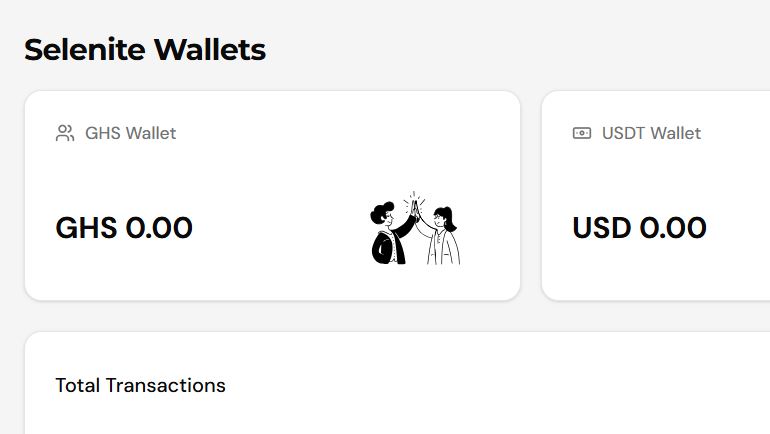Click the high-five illustration in the GHS card
Viewport: 770px width, 434px height.
416,229
